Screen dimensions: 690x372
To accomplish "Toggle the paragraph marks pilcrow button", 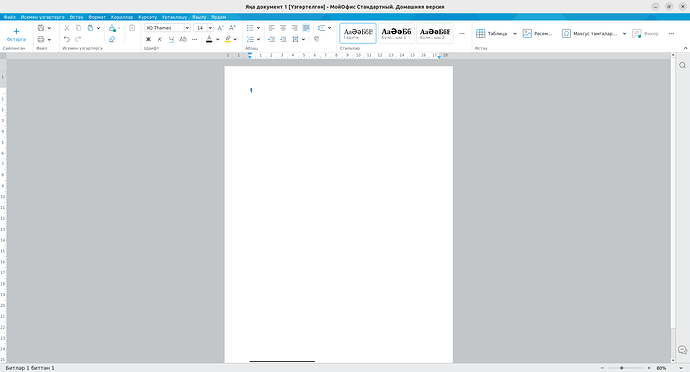I will tap(316, 39).
